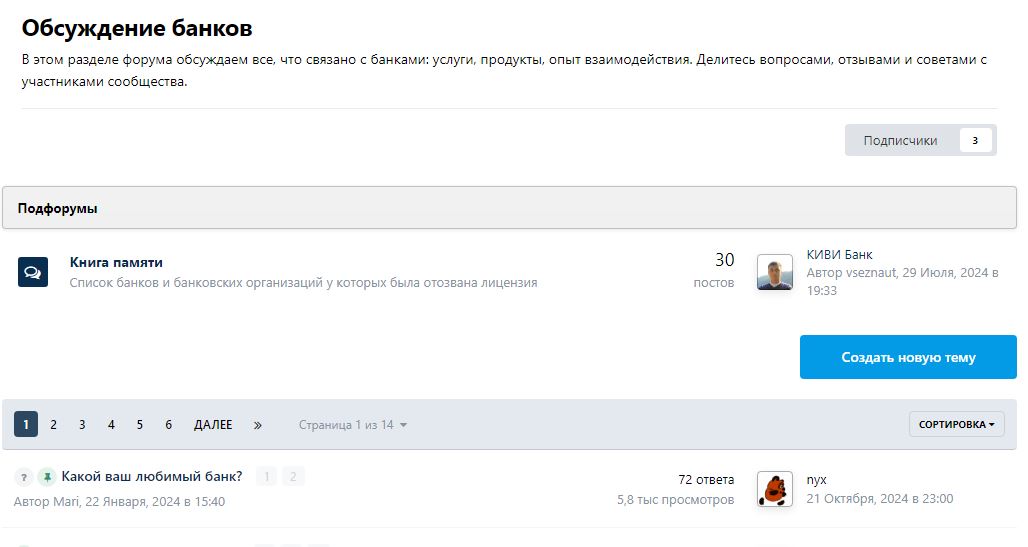
Task: Open the КИВИ Банк last post link
Action: (x=839, y=254)
